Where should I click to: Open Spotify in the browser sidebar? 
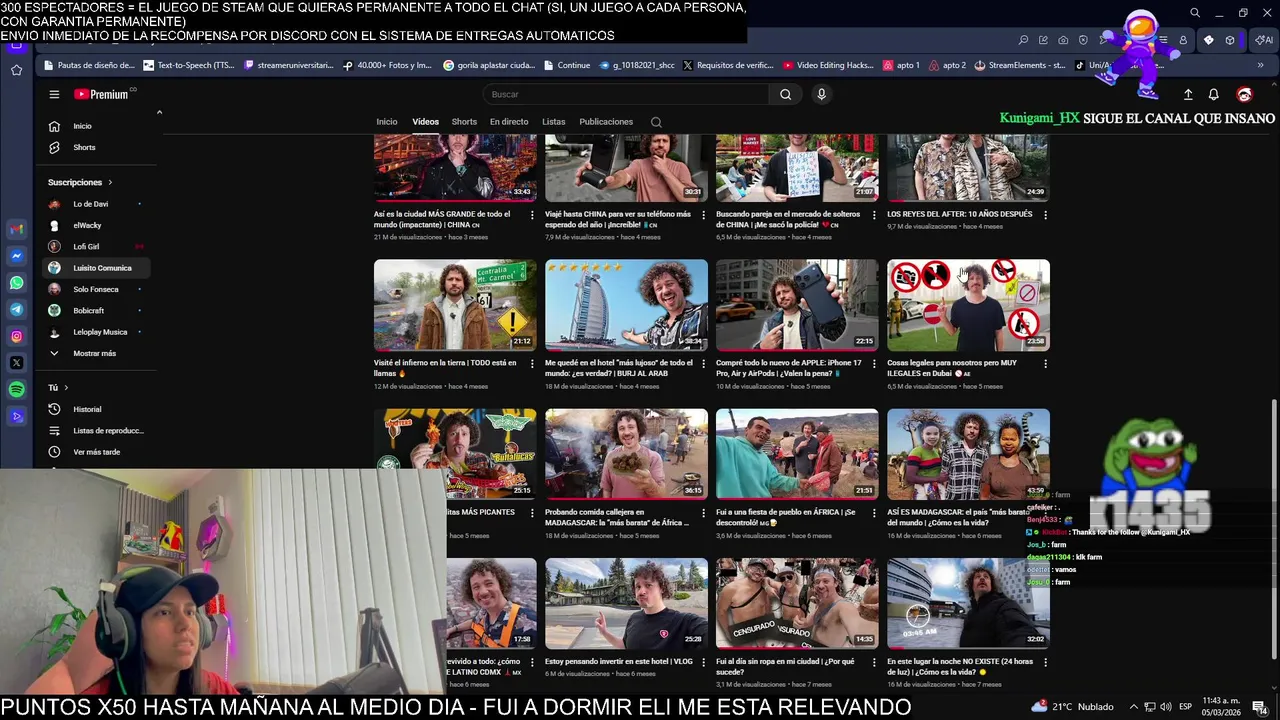pos(16,389)
